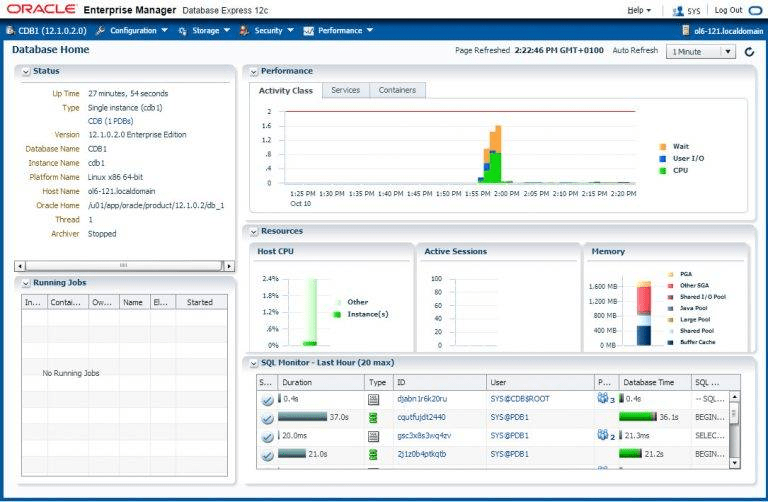Open the Auto Refresh 1 Minute dropdown
The height and width of the screenshot is (502, 768).
(703, 51)
